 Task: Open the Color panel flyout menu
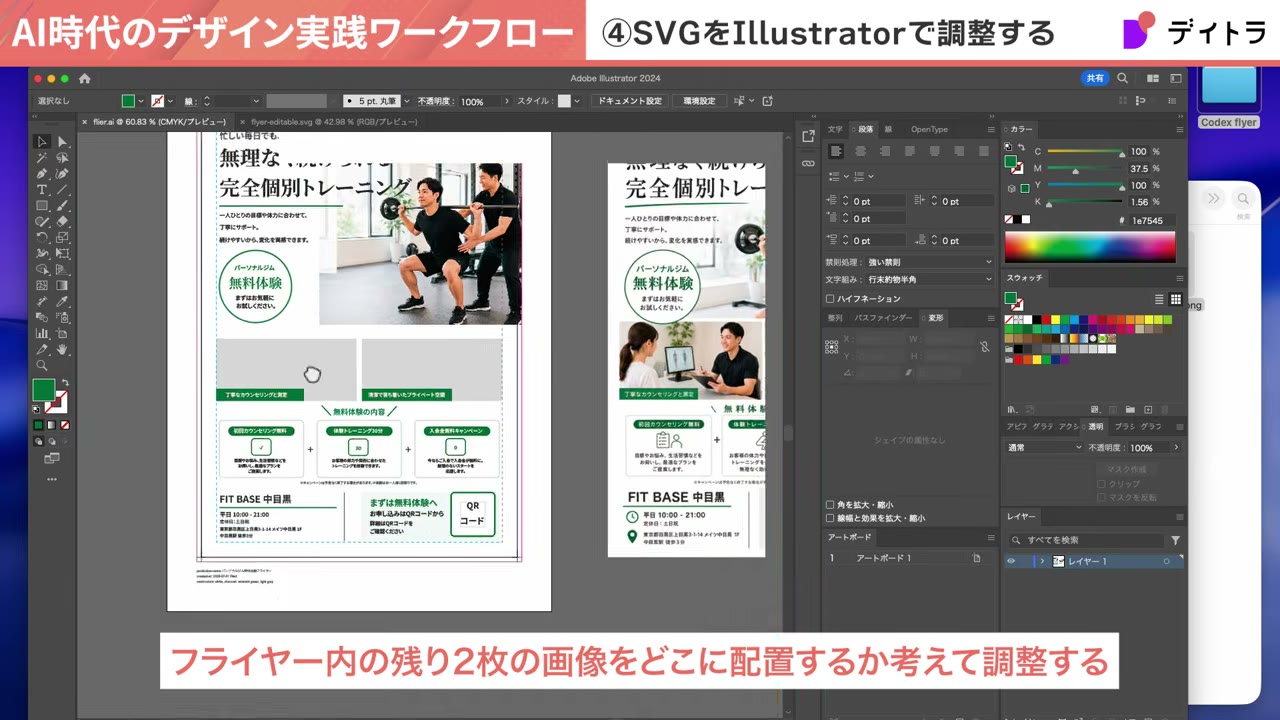click(x=1179, y=129)
